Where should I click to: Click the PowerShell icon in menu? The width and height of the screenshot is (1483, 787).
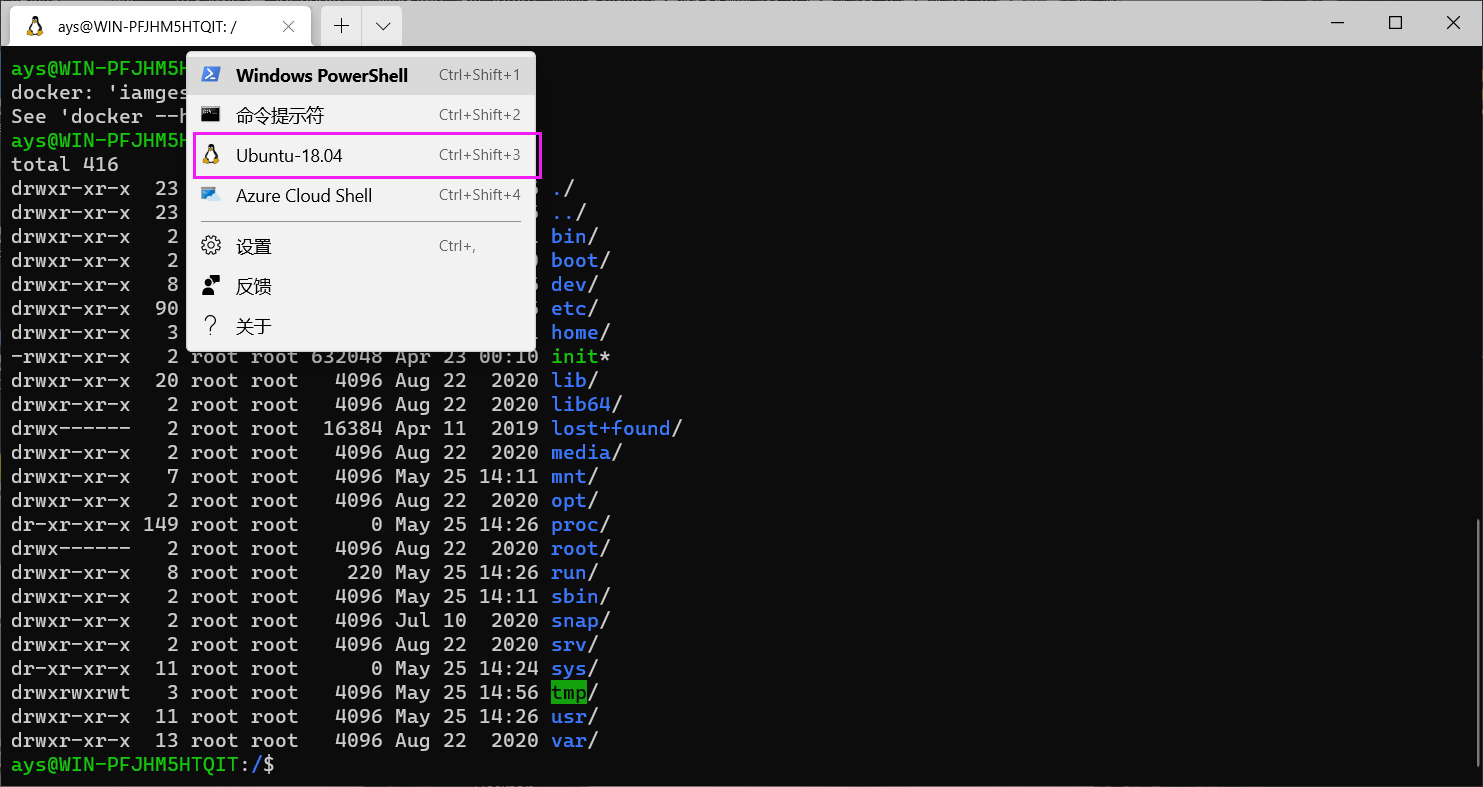[x=211, y=75]
